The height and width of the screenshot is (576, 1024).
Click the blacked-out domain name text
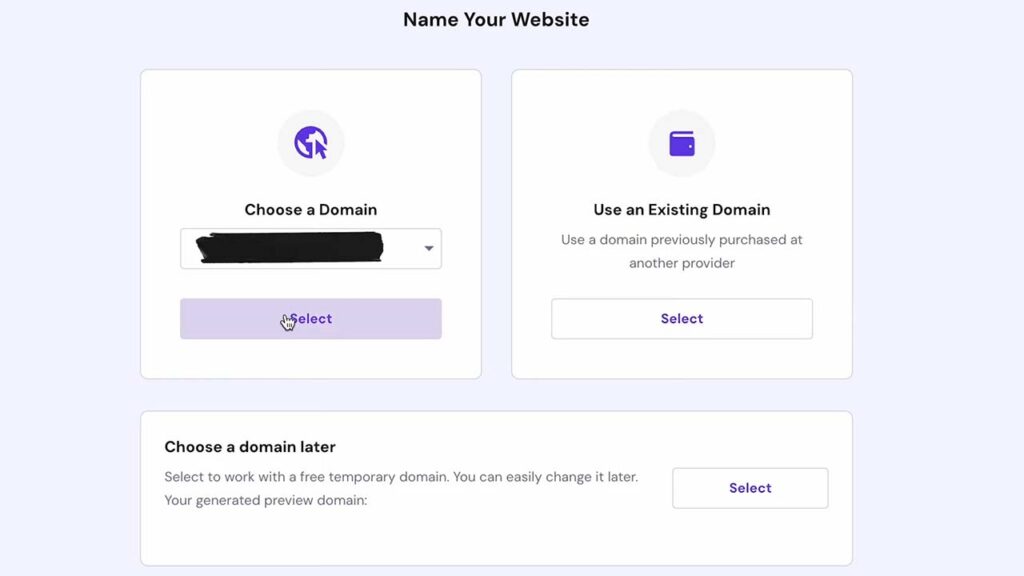(x=289, y=248)
